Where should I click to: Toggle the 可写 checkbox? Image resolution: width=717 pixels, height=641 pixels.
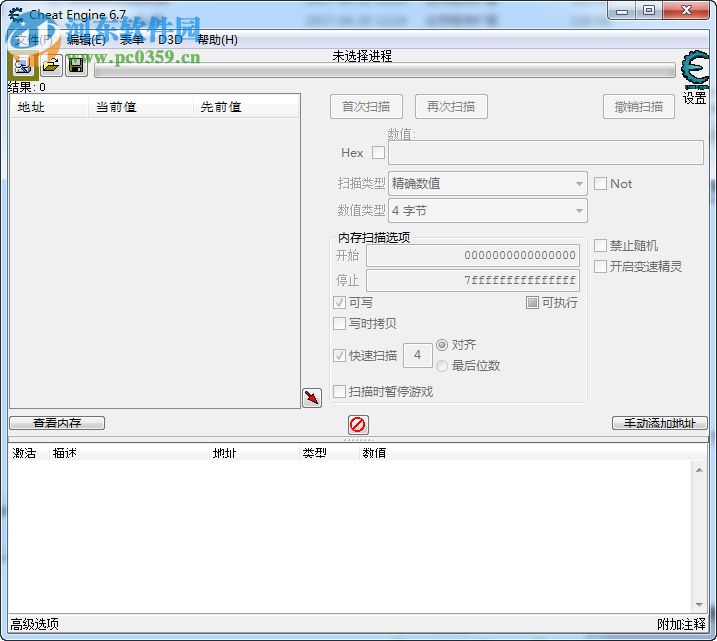click(x=339, y=303)
